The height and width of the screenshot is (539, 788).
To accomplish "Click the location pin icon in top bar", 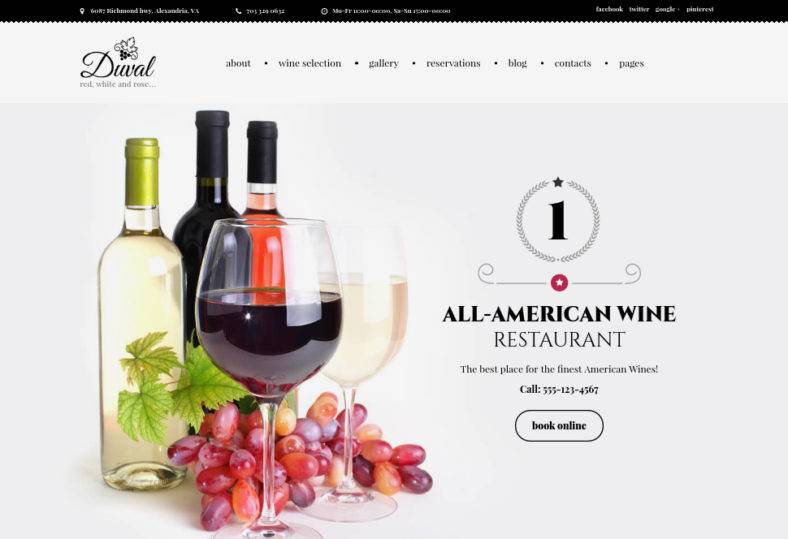I will (x=82, y=11).
